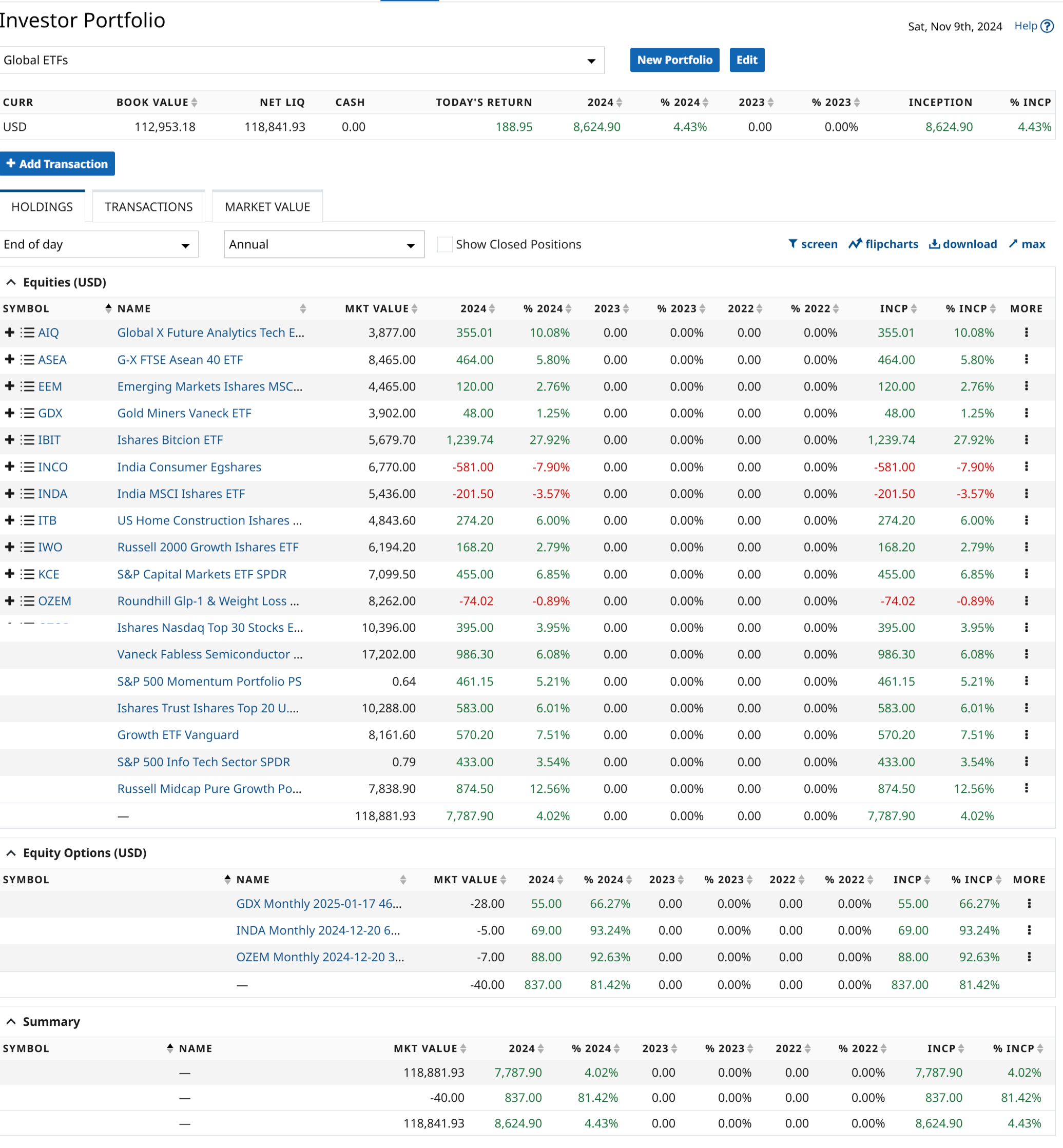Open more options for EEM row
The height and width of the screenshot is (1148, 1063).
(1026, 386)
